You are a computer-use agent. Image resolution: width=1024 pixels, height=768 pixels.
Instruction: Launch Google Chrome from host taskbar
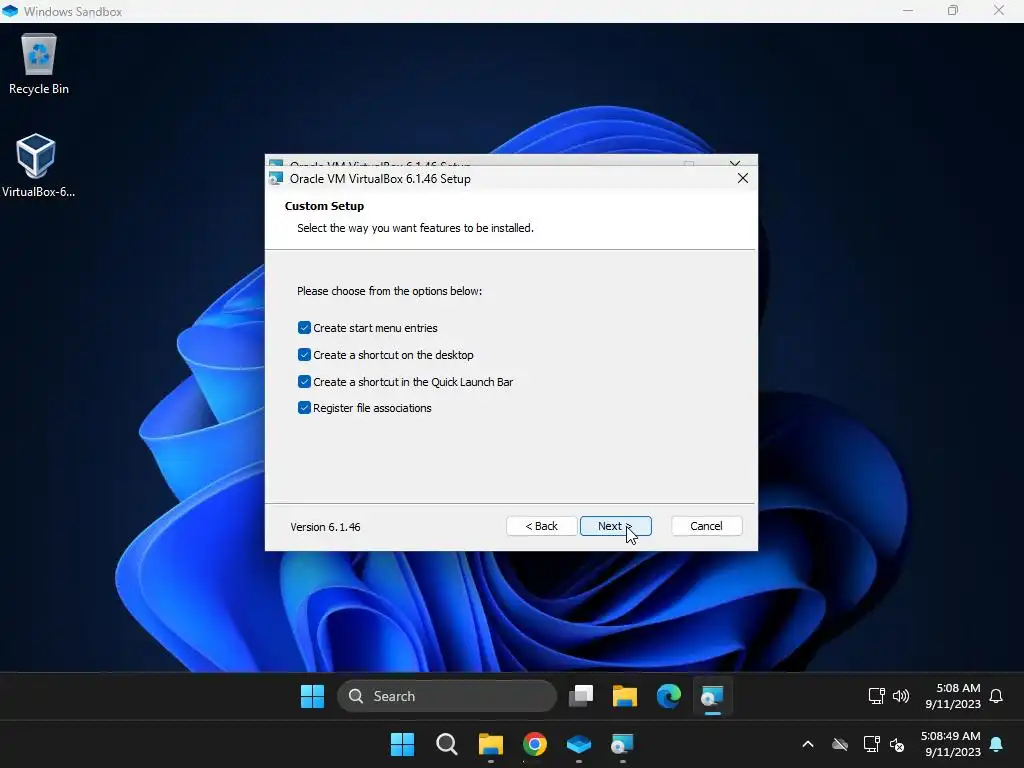tap(534, 744)
